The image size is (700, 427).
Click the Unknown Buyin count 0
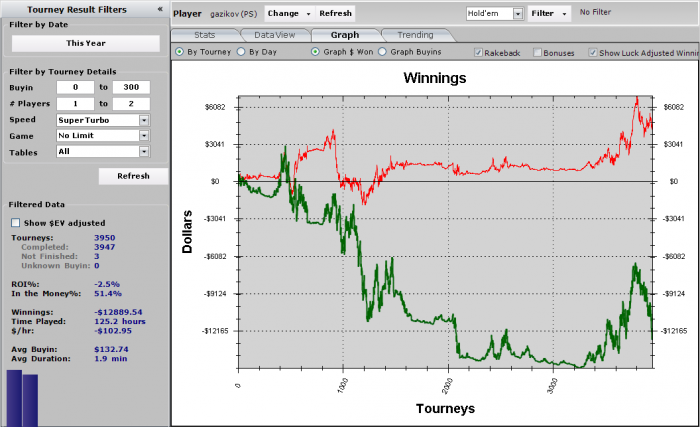(96, 266)
